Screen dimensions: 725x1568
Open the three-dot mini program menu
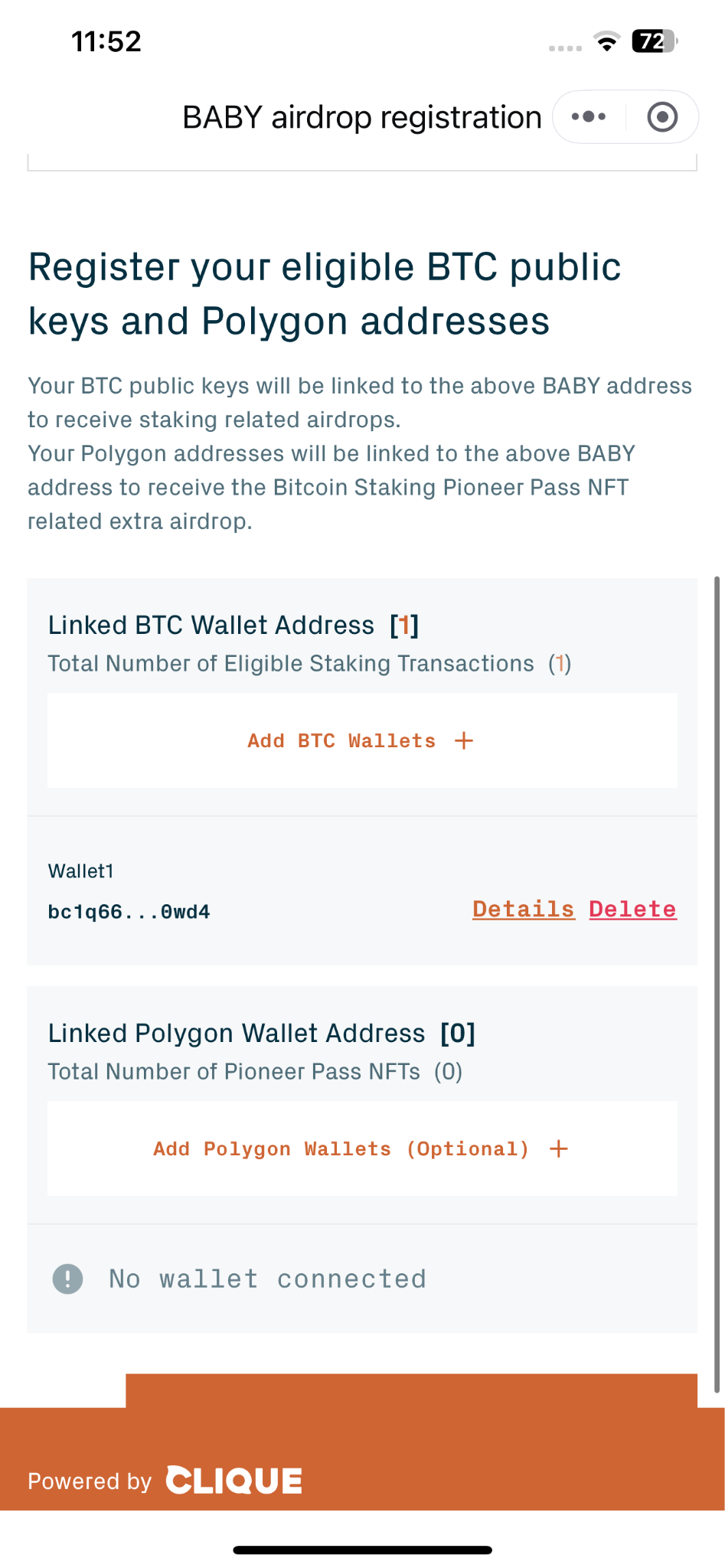[589, 117]
